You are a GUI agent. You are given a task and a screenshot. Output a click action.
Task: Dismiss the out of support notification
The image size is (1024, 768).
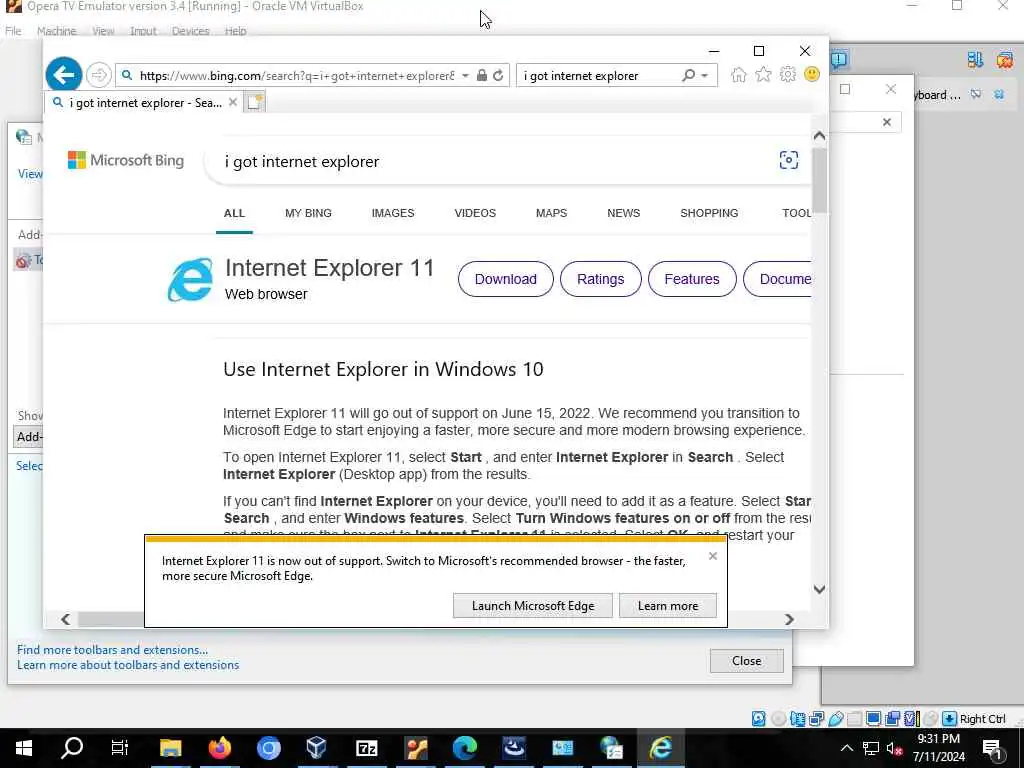(712, 556)
